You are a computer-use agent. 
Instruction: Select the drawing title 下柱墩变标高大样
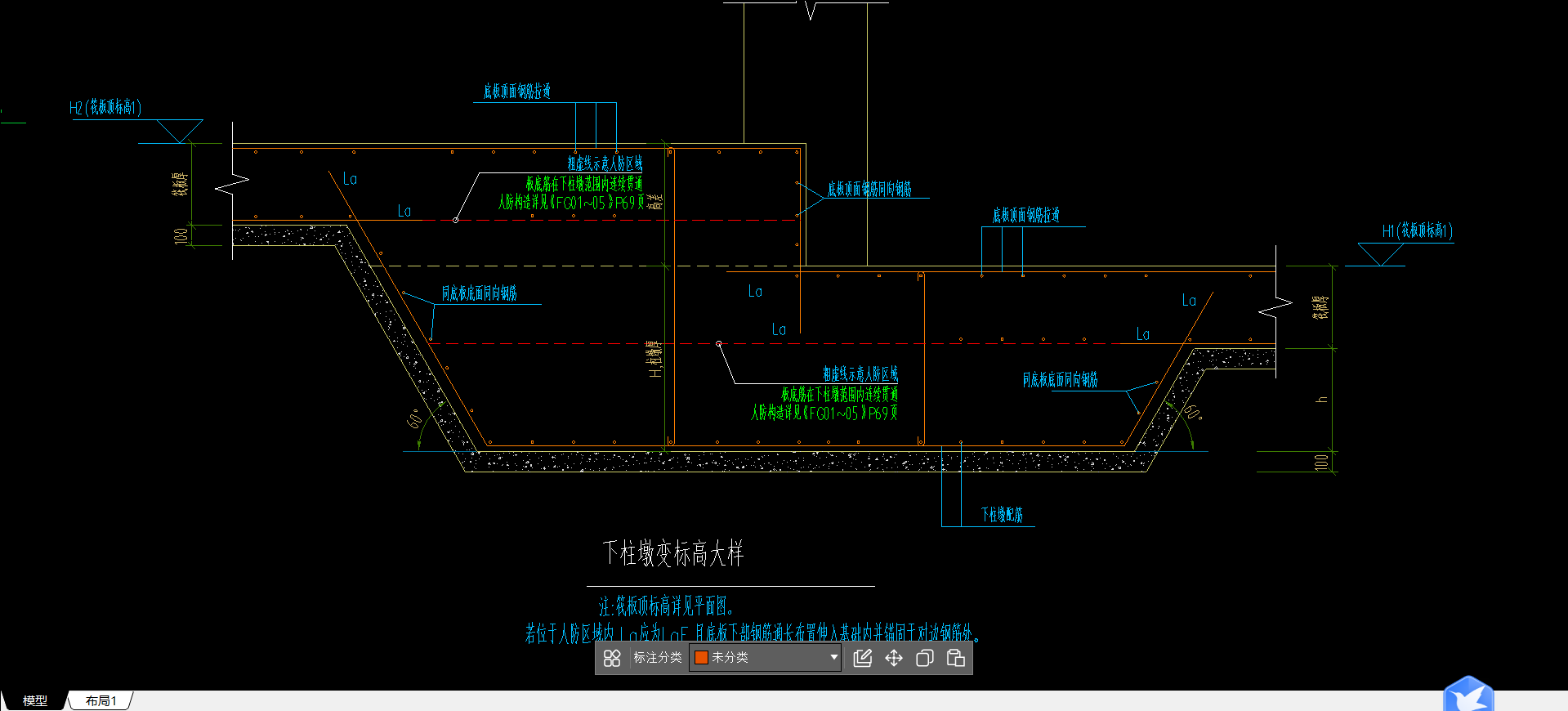[673, 553]
